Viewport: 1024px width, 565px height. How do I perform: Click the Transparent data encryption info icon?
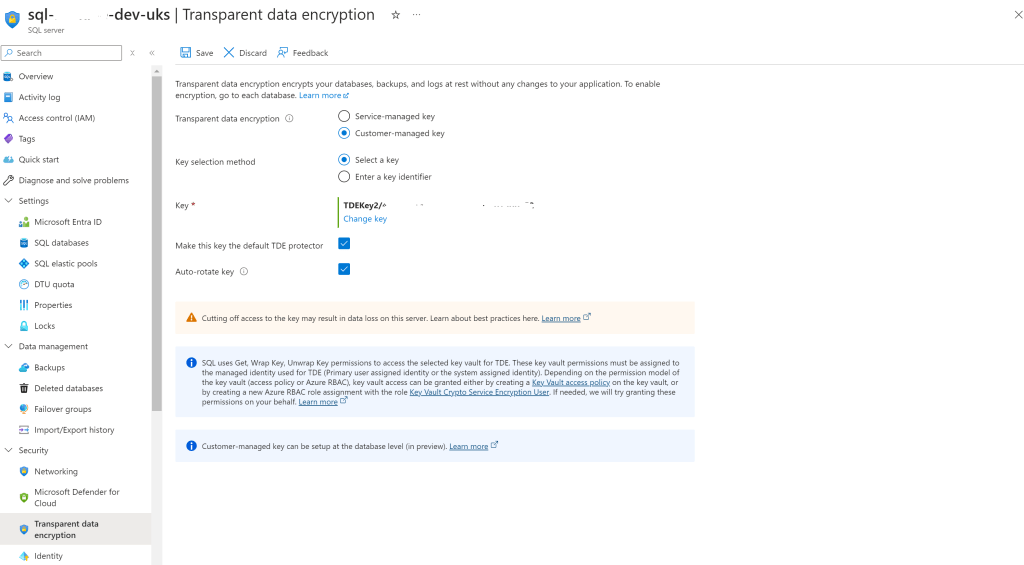pyautogui.click(x=289, y=118)
